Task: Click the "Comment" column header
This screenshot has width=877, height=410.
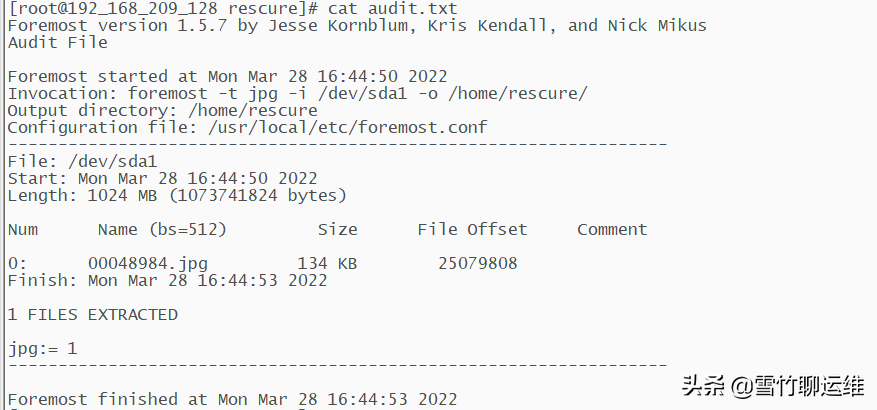Action: click(x=612, y=229)
